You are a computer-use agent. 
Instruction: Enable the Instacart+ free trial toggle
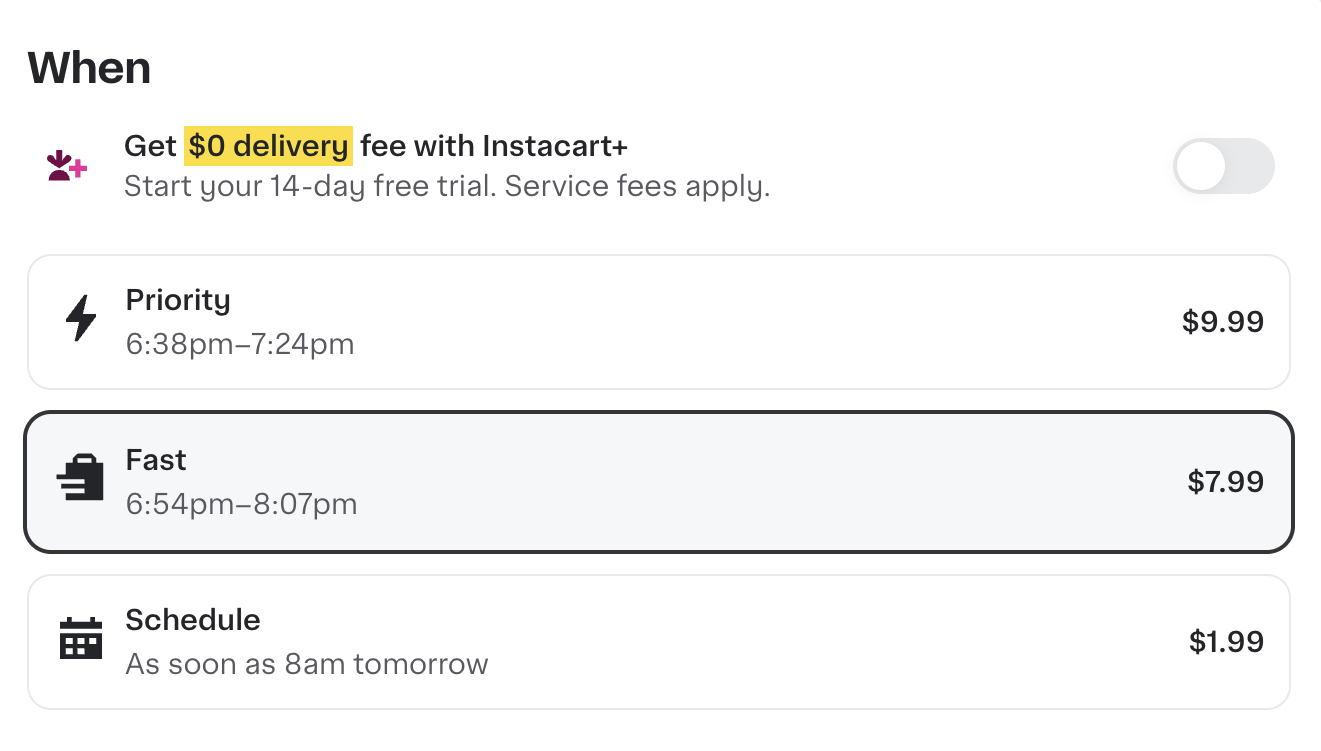(1223, 166)
